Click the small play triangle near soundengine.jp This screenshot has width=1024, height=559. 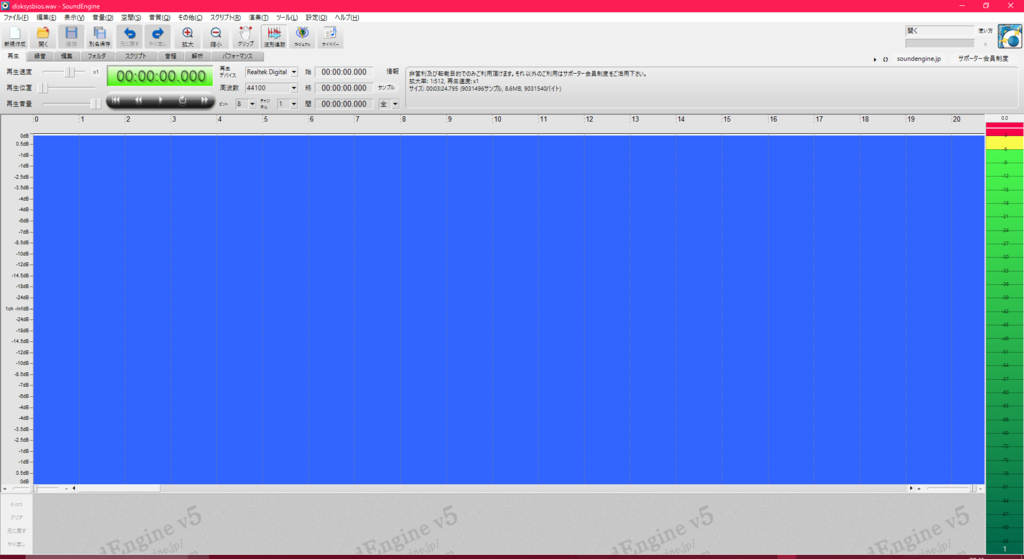(x=875, y=59)
